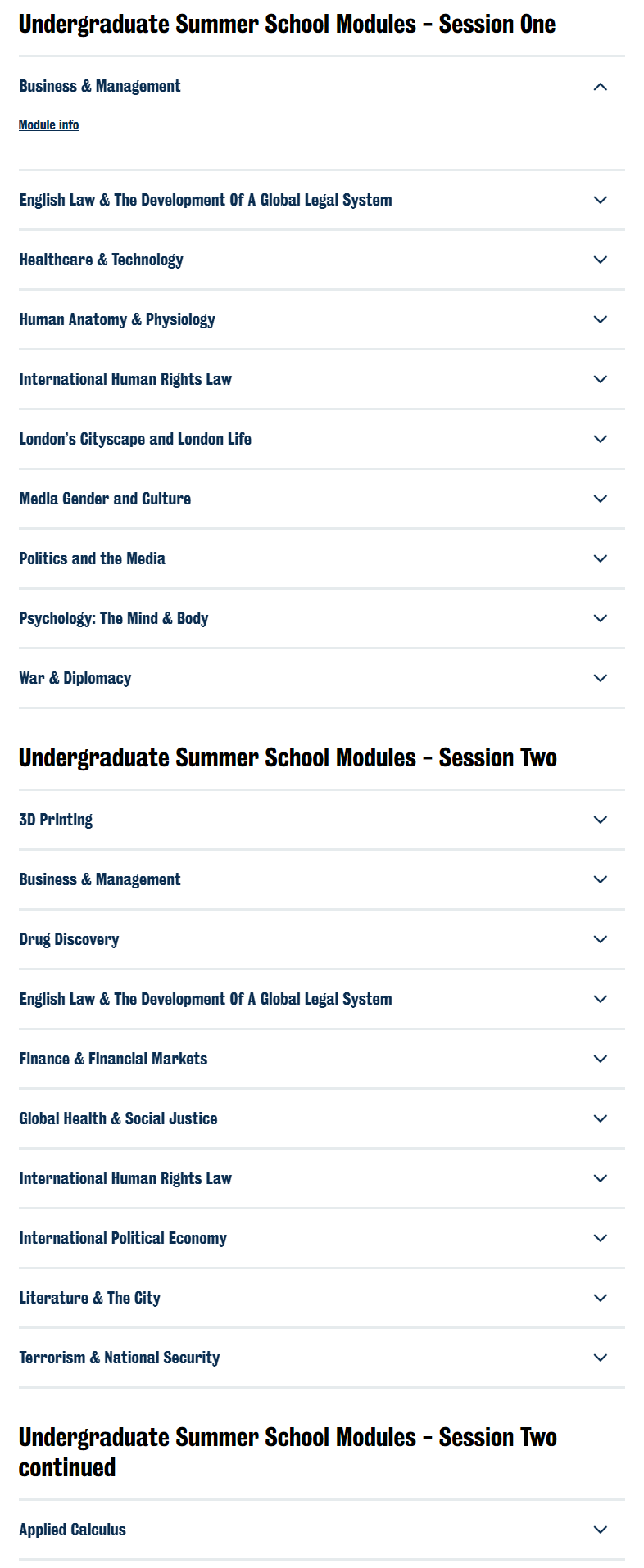Viewport: 644px width, 1568px height.
Task: Expand Healthcare & Technology chevron
Action: [600, 260]
